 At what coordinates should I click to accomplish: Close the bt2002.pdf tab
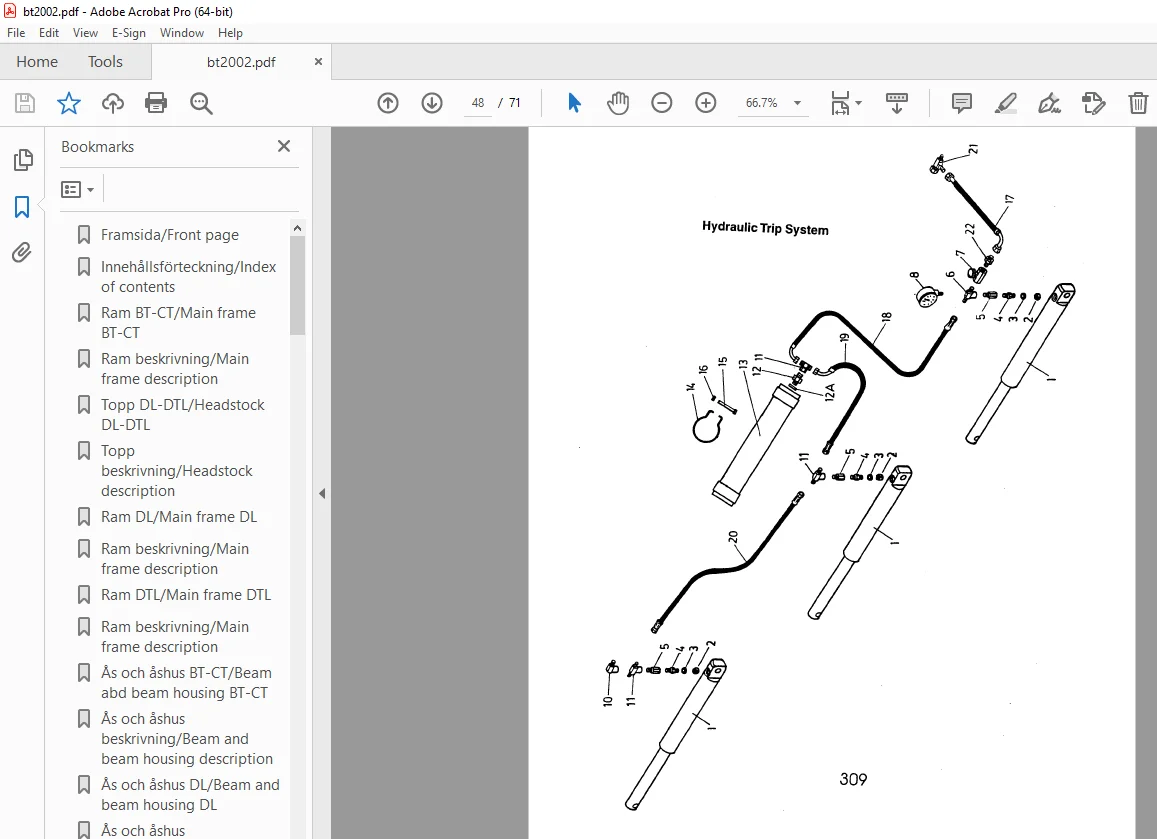coord(318,62)
